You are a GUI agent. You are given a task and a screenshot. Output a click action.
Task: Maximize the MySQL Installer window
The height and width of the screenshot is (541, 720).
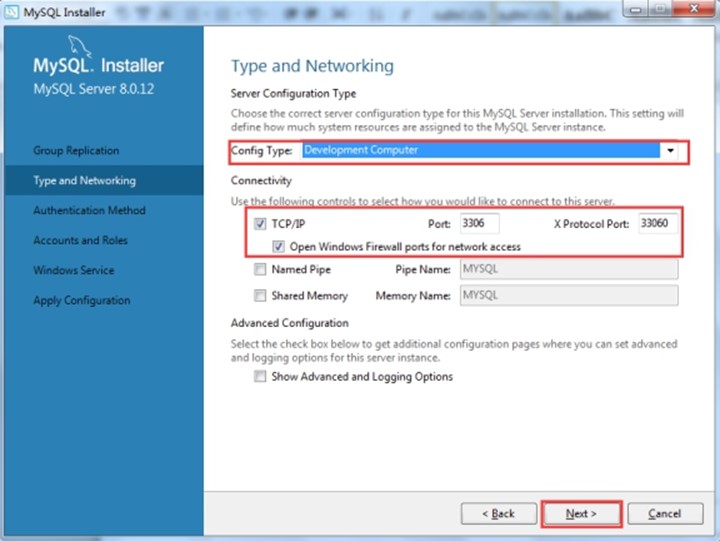[660, 9]
